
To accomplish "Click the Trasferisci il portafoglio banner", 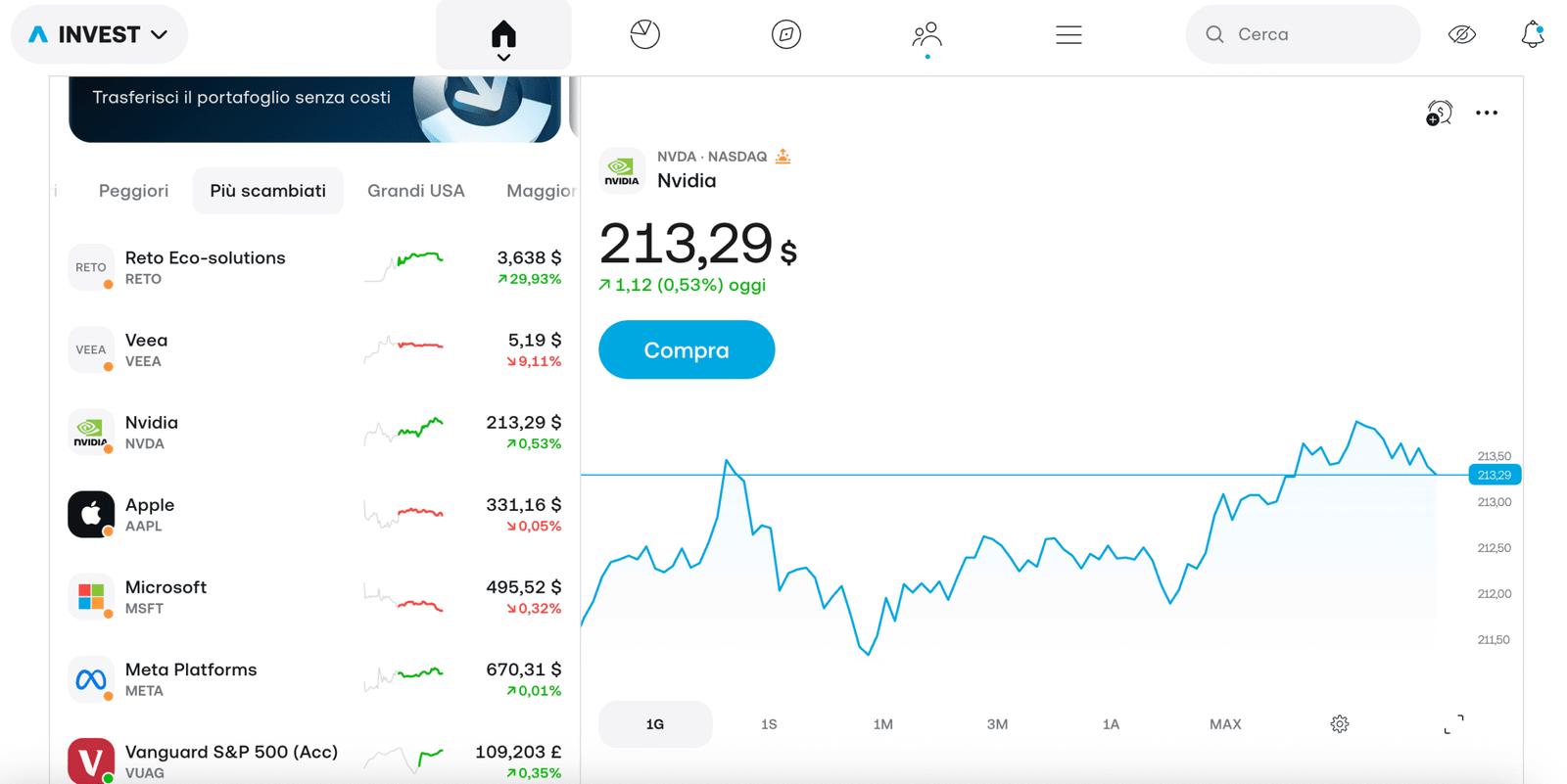I will pos(314,109).
